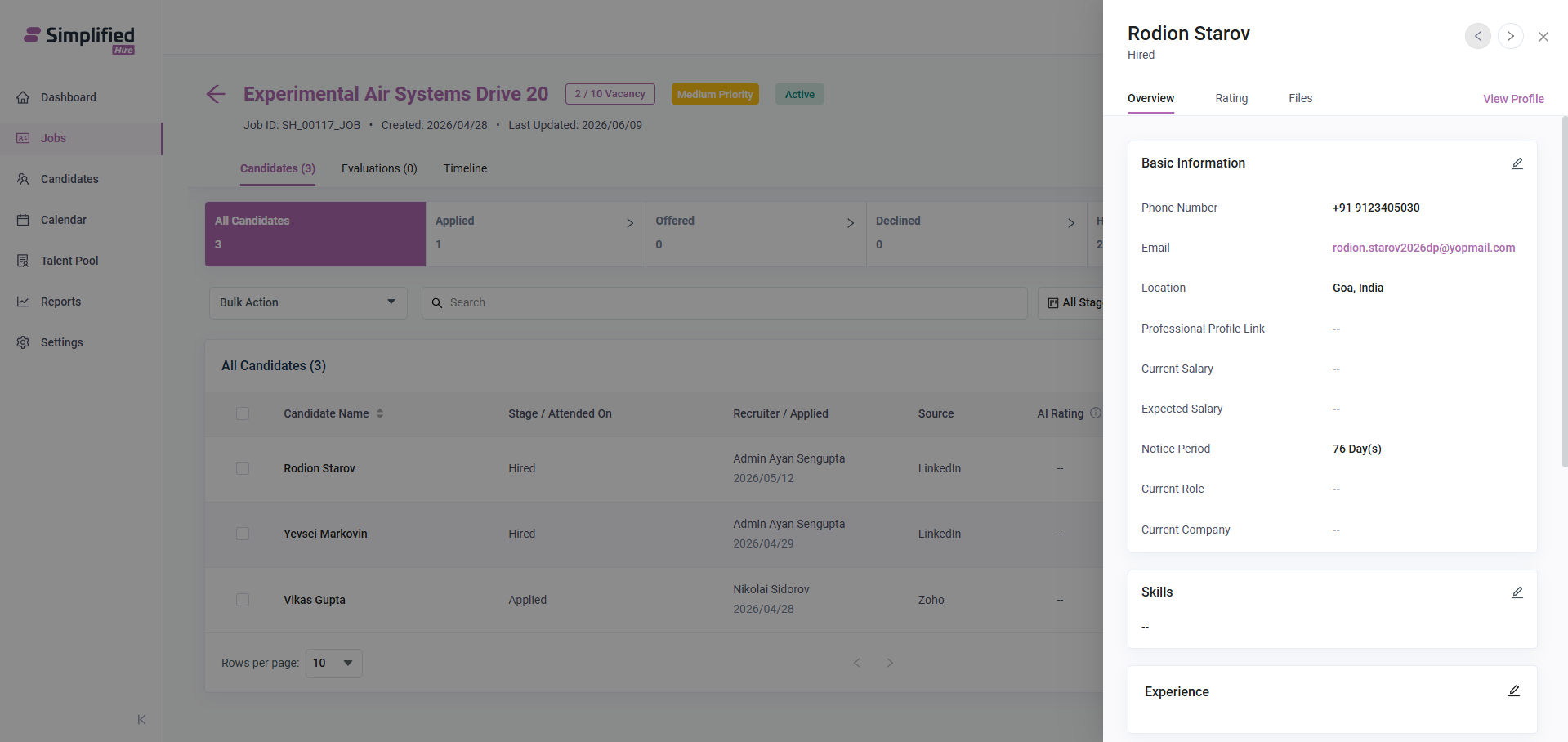
Task: Change the rows per page dropdown
Action: [333, 663]
